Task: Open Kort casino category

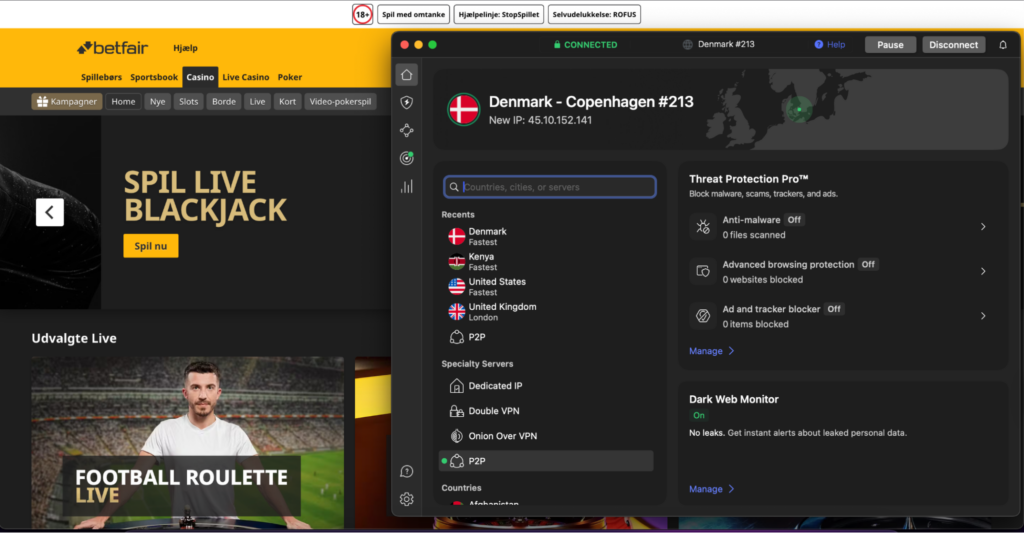Action: (x=287, y=101)
